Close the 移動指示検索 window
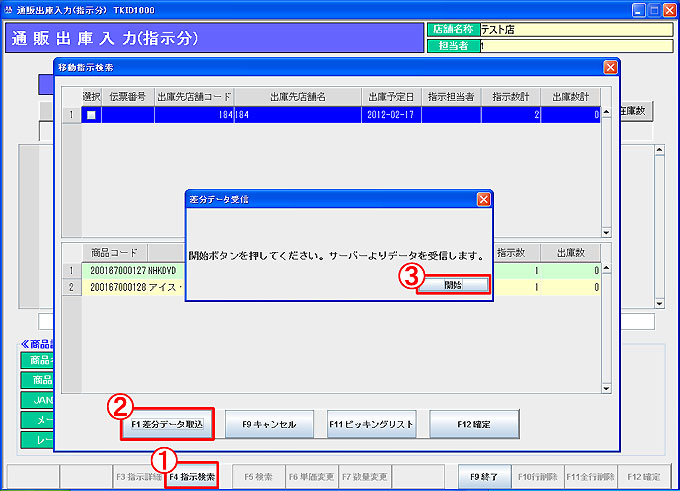Image resolution: width=680 pixels, height=491 pixels. coord(610,67)
